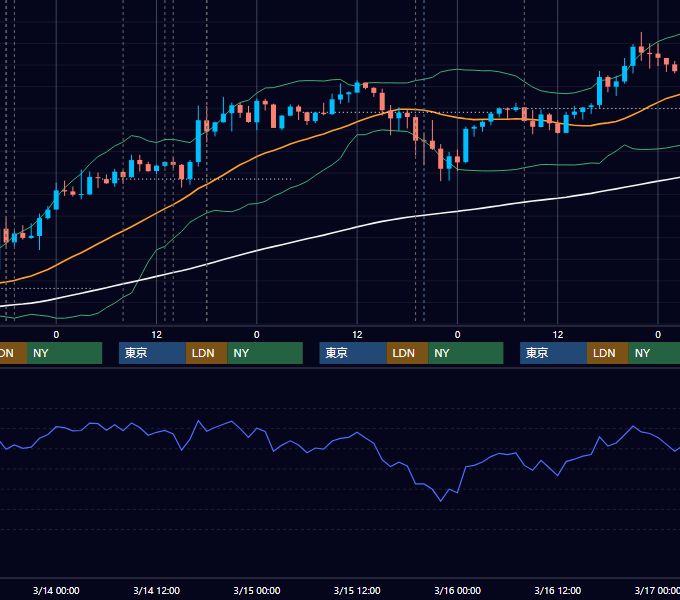Image resolution: width=680 pixels, height=600 pixels.
Task: Click the 3/14 00:00 date label
Action: click(56, 590)
